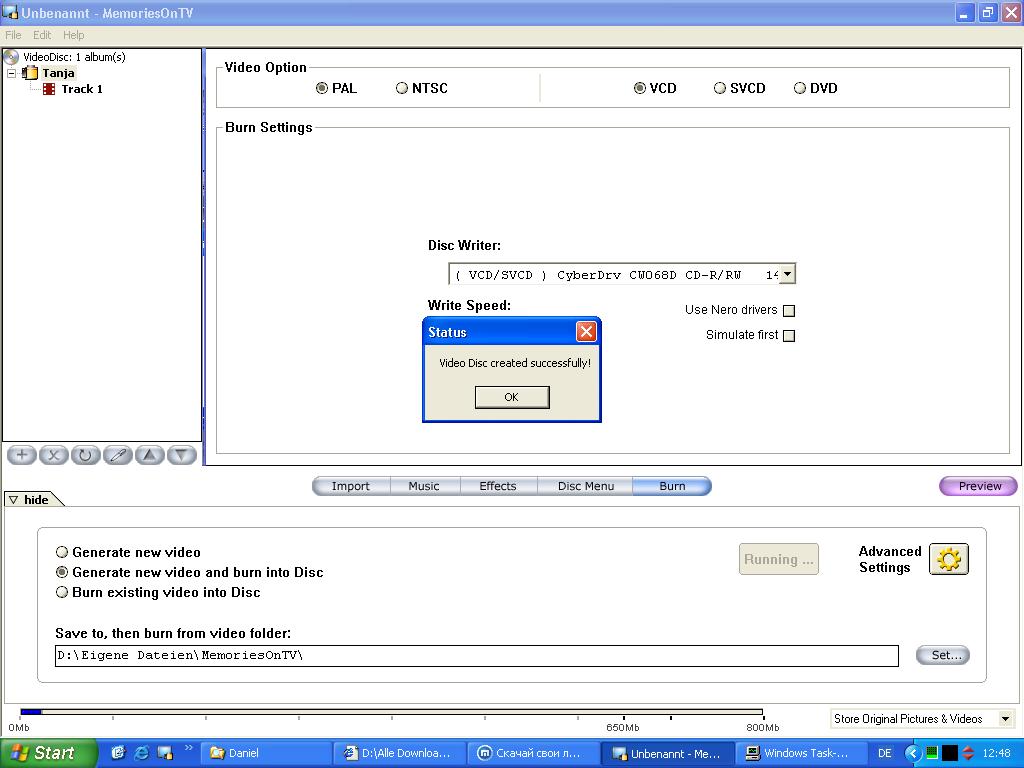Open the Help menu
Screen dimensions: 1024x768
[x=73, y=35]
